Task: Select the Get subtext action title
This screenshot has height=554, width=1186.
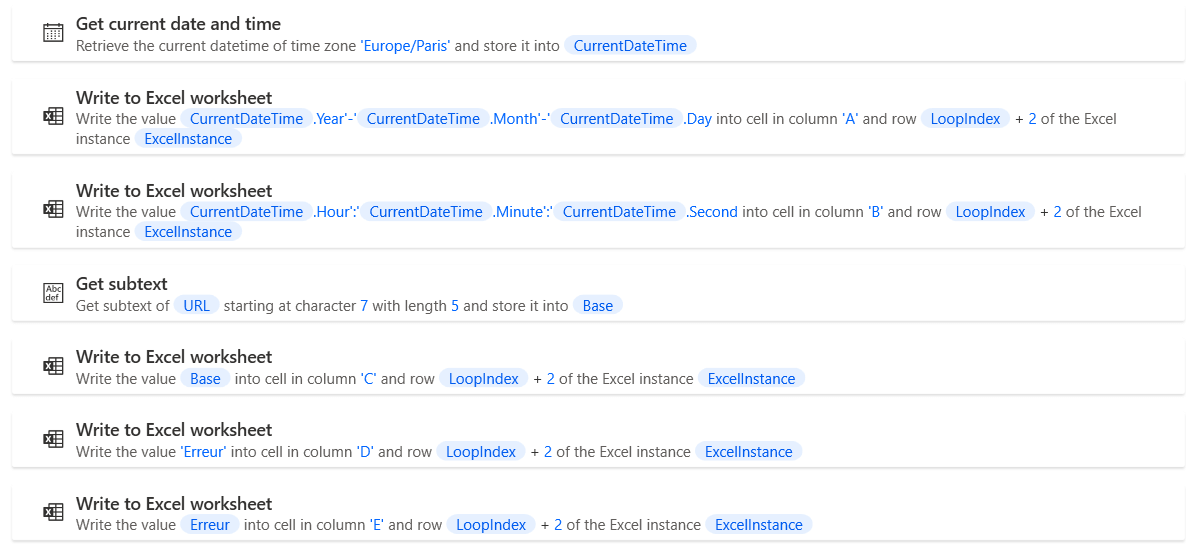Action: click(x=121, y=284)
